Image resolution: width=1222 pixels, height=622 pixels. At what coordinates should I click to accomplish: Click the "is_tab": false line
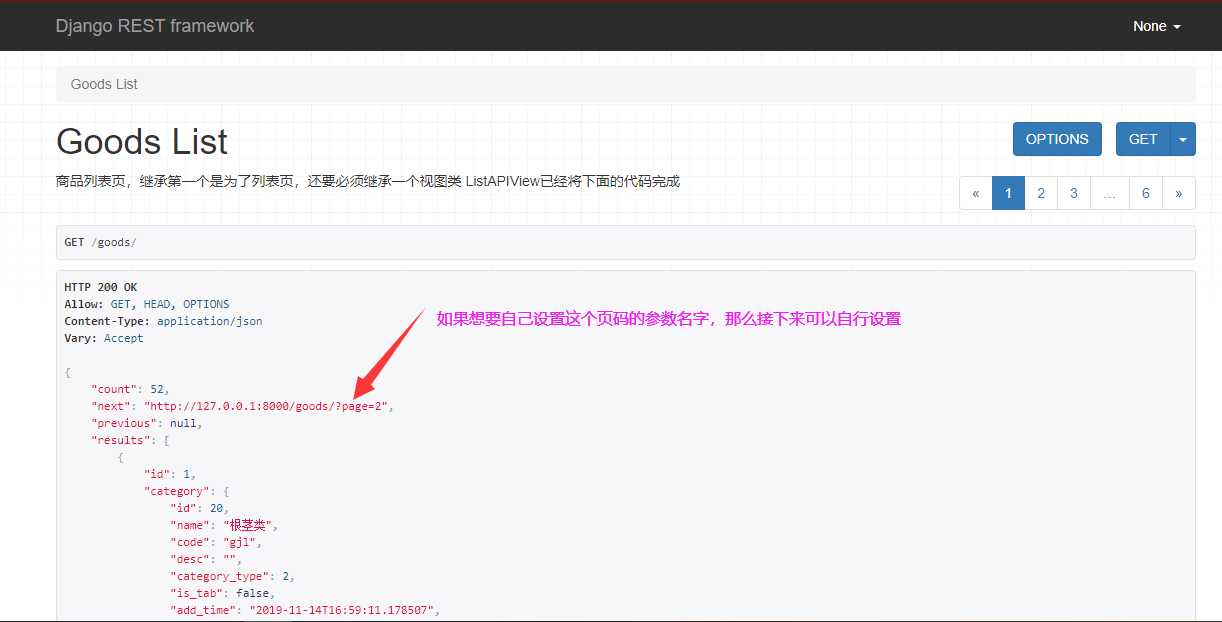(x=222, y=593)
